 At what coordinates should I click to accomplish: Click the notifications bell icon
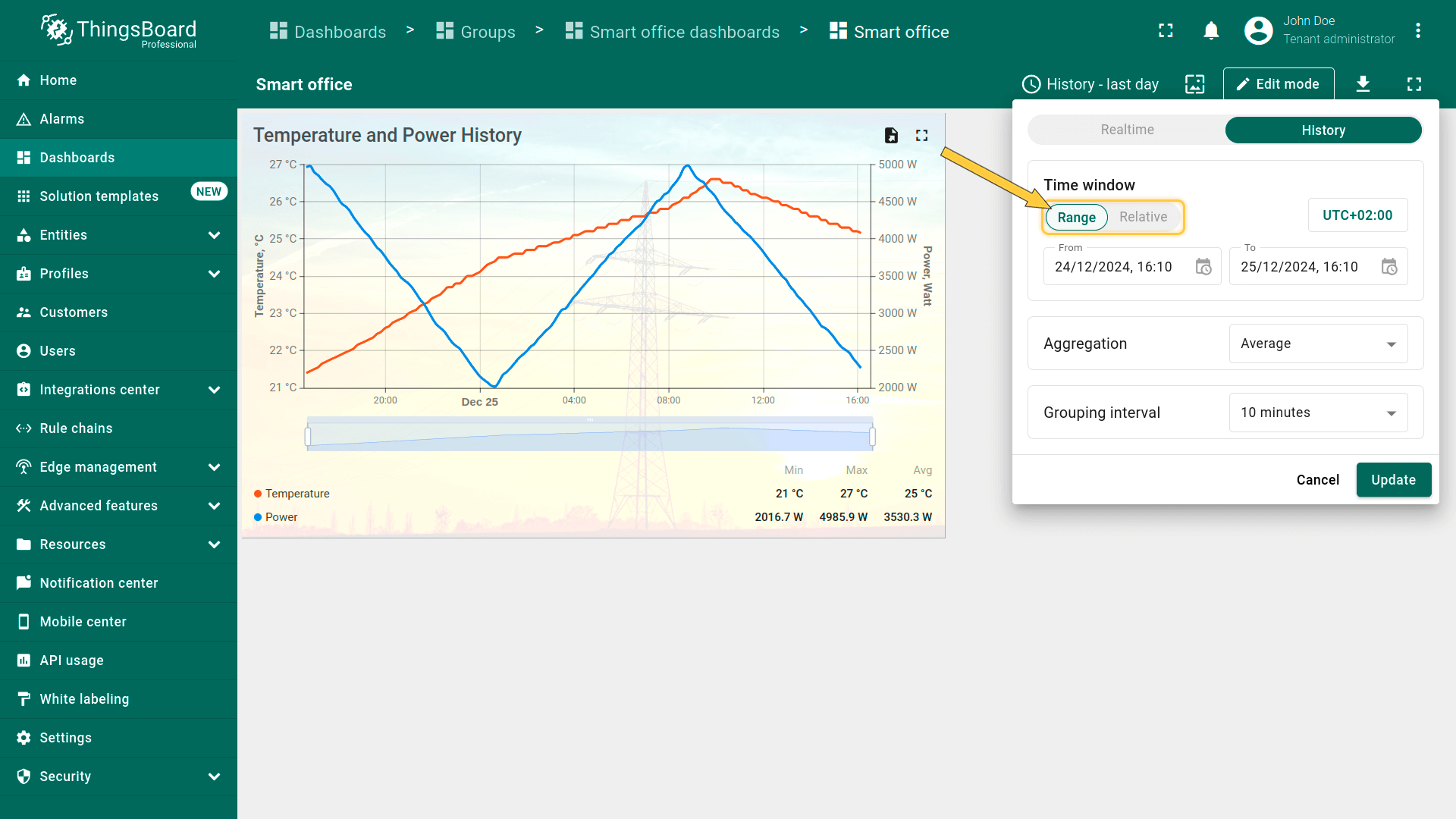tap(1211, 31)
